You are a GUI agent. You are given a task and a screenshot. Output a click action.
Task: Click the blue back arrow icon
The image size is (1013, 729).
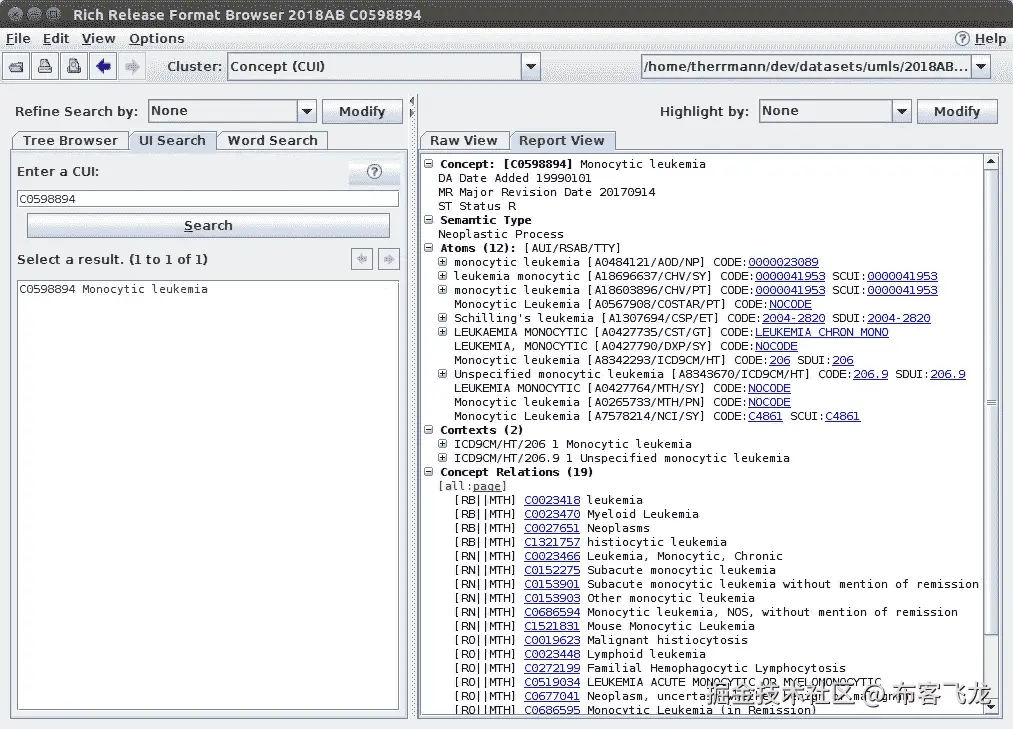coord(103,67)
